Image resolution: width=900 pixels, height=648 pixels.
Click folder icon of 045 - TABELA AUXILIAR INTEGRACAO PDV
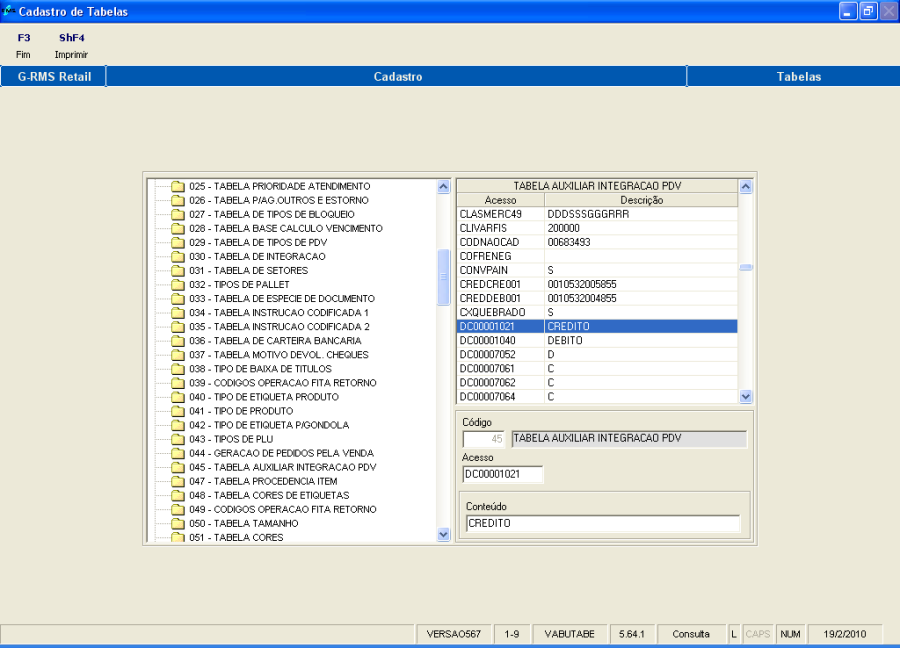pyautogui.click(x=178, y=467)
